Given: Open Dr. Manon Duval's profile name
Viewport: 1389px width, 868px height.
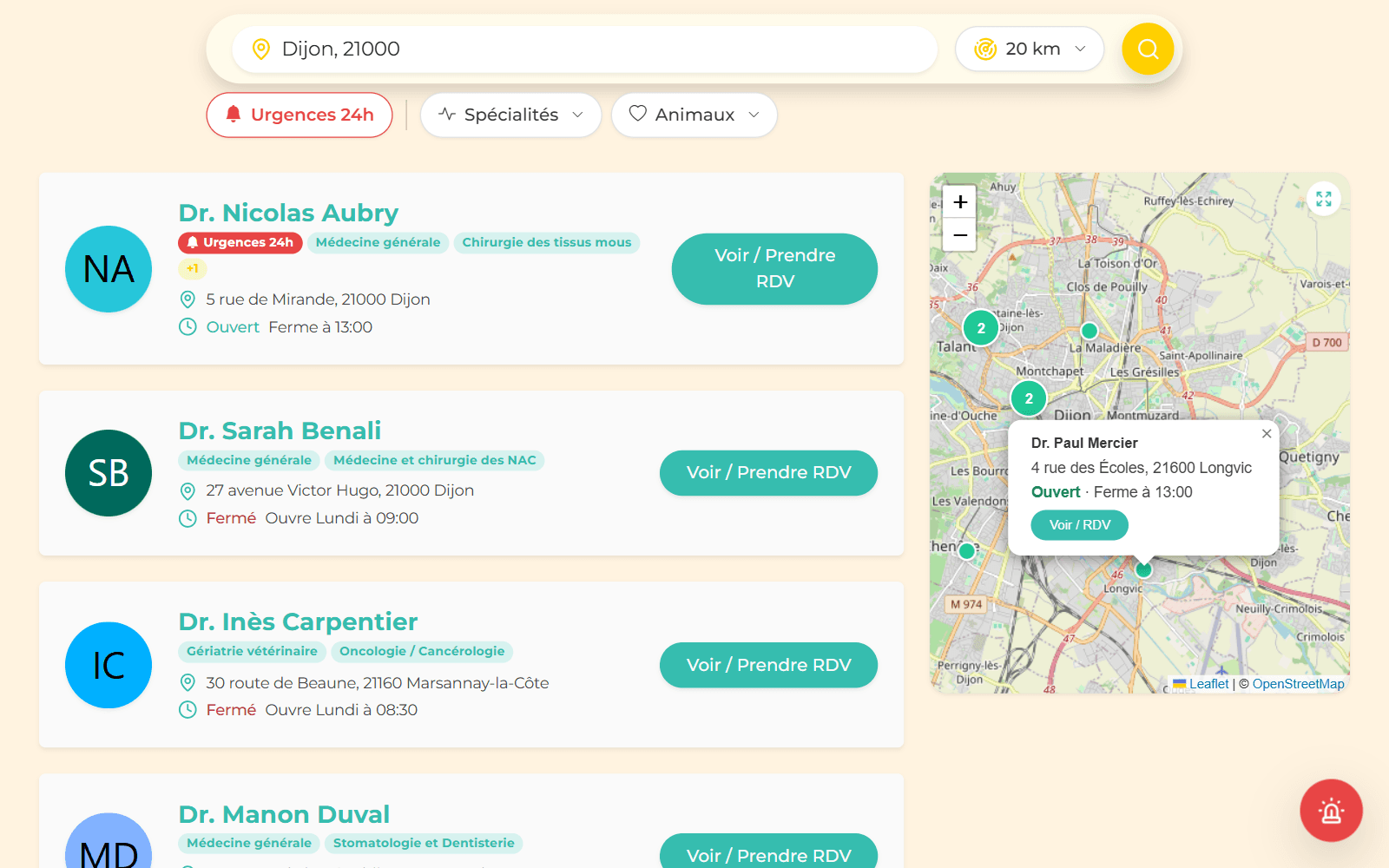Looking at the screenshot, I should 284,814.
